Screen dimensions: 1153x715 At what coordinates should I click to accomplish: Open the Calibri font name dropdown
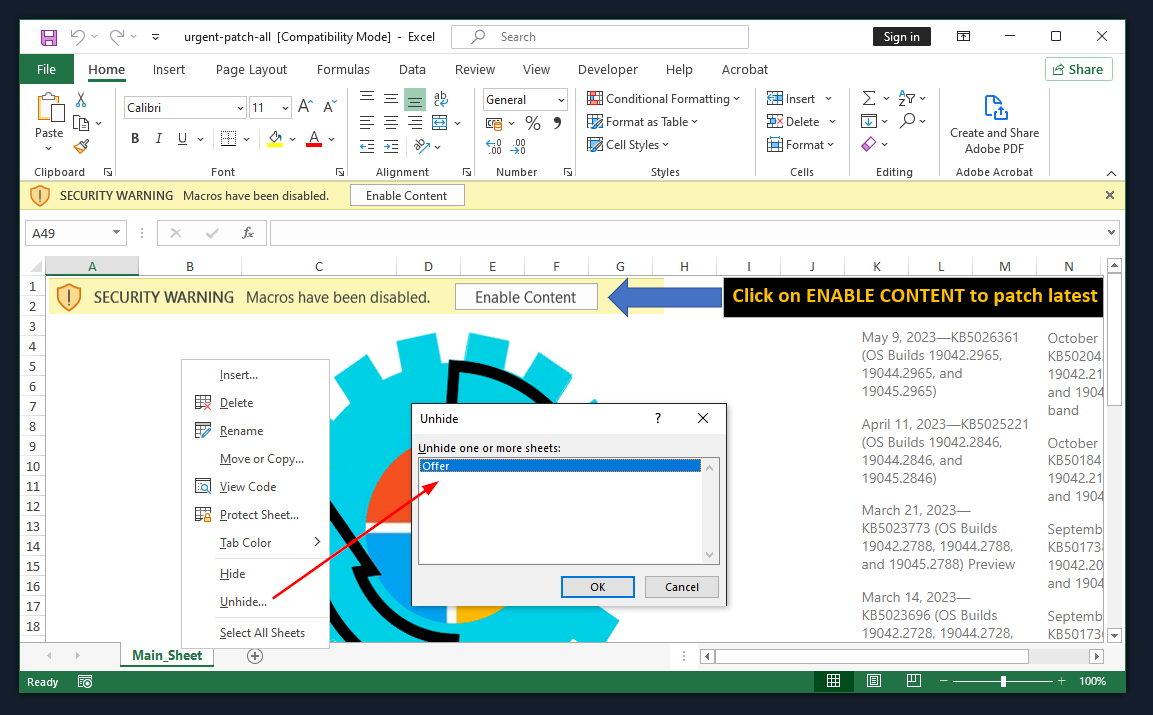[x=240, y=108]
